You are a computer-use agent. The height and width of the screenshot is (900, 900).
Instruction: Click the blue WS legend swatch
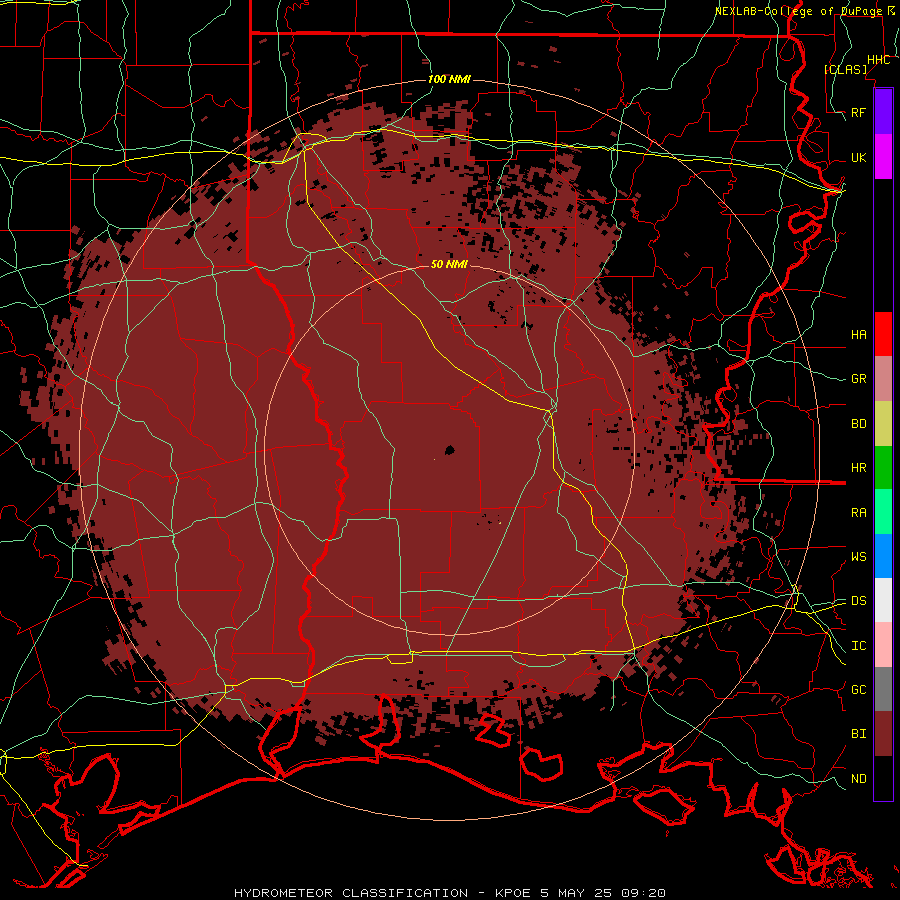tap(883, 556)
